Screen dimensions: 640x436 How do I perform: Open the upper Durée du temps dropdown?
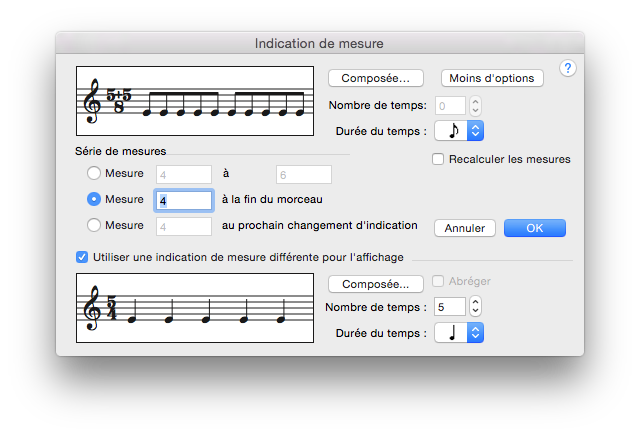pos(460,130)
